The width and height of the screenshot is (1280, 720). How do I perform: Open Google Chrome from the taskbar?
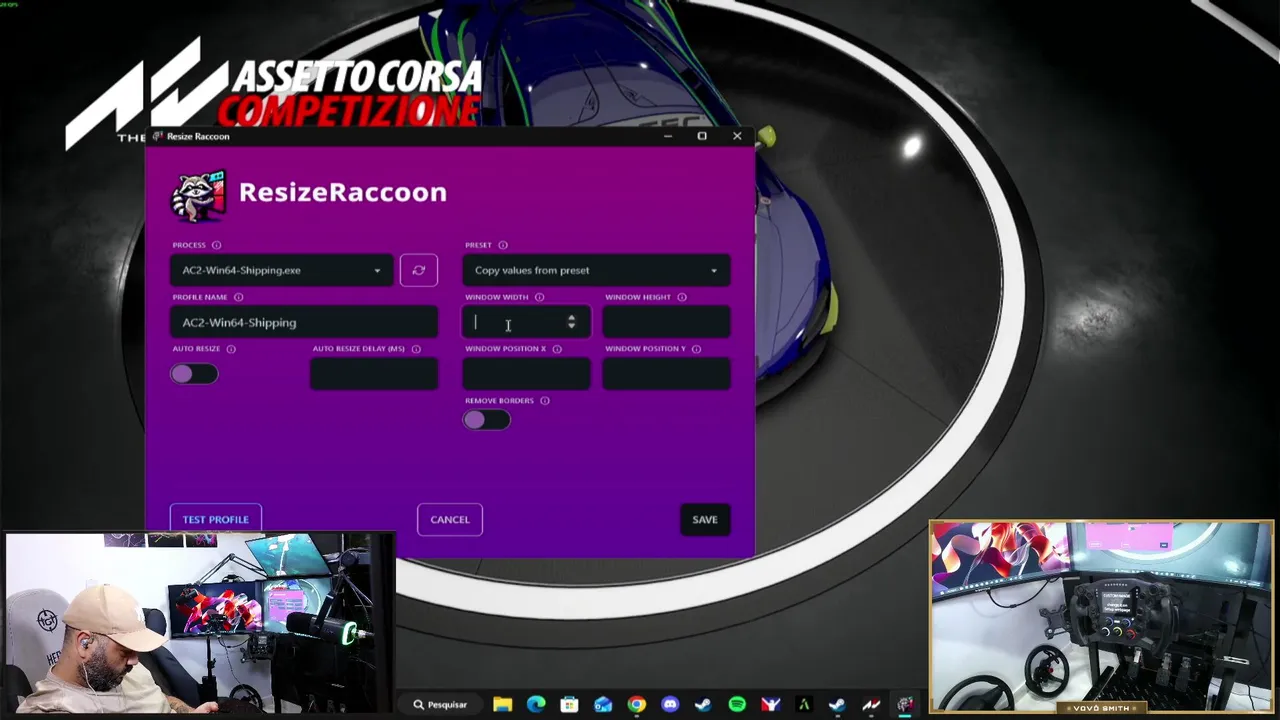(x=636, y=705)
